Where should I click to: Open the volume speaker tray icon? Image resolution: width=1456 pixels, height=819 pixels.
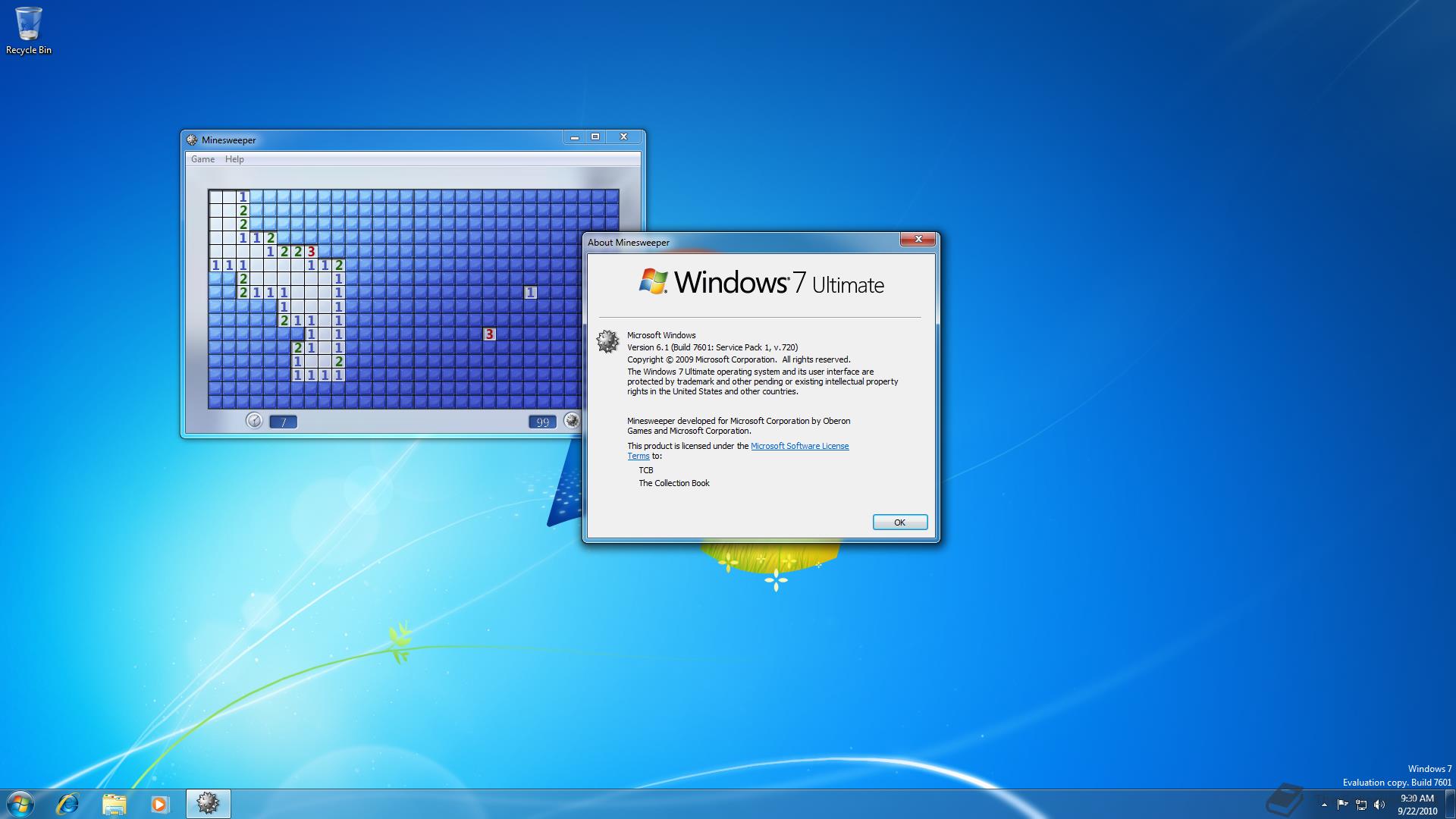tap(1379, 805)
